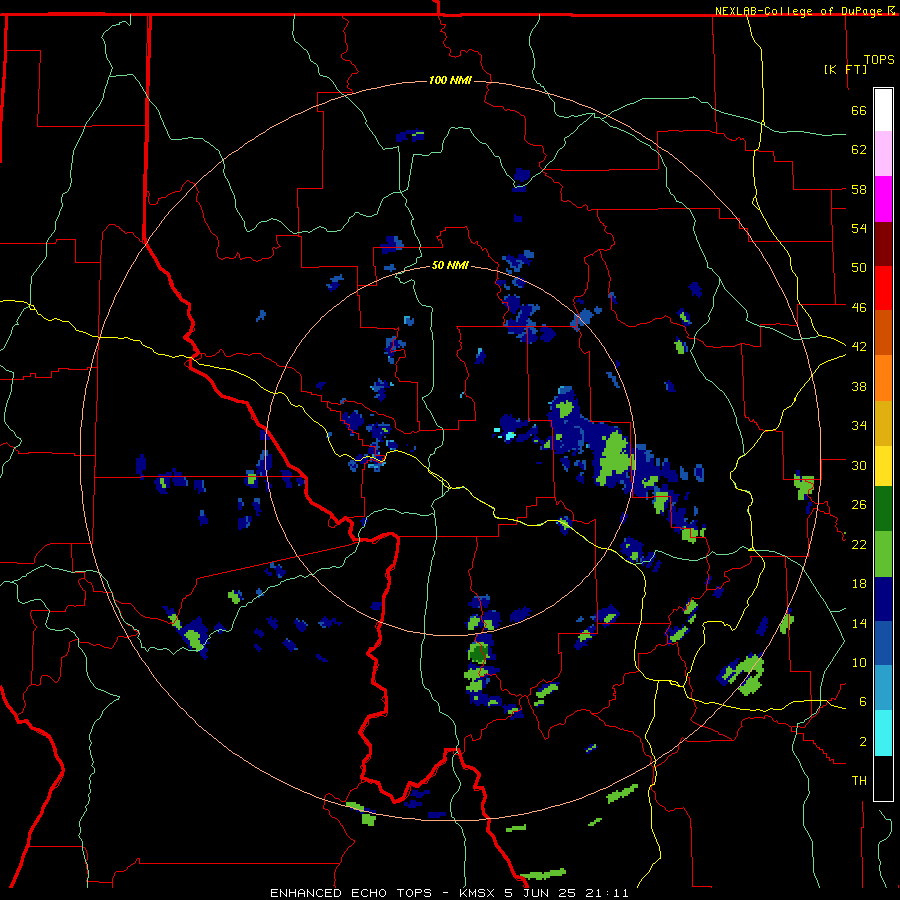Click the scale value '10'

tap(859, 662)
